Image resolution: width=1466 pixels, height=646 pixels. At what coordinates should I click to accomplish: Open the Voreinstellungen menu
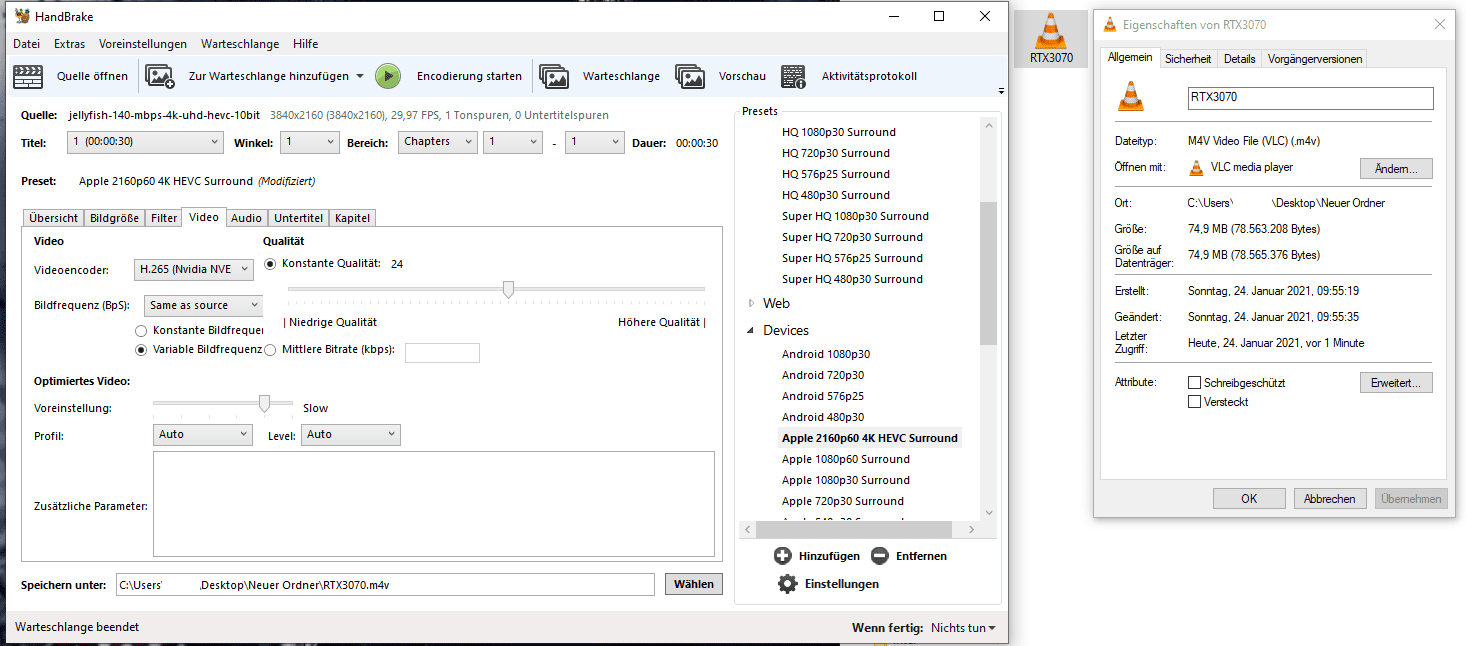coord(143,44)
